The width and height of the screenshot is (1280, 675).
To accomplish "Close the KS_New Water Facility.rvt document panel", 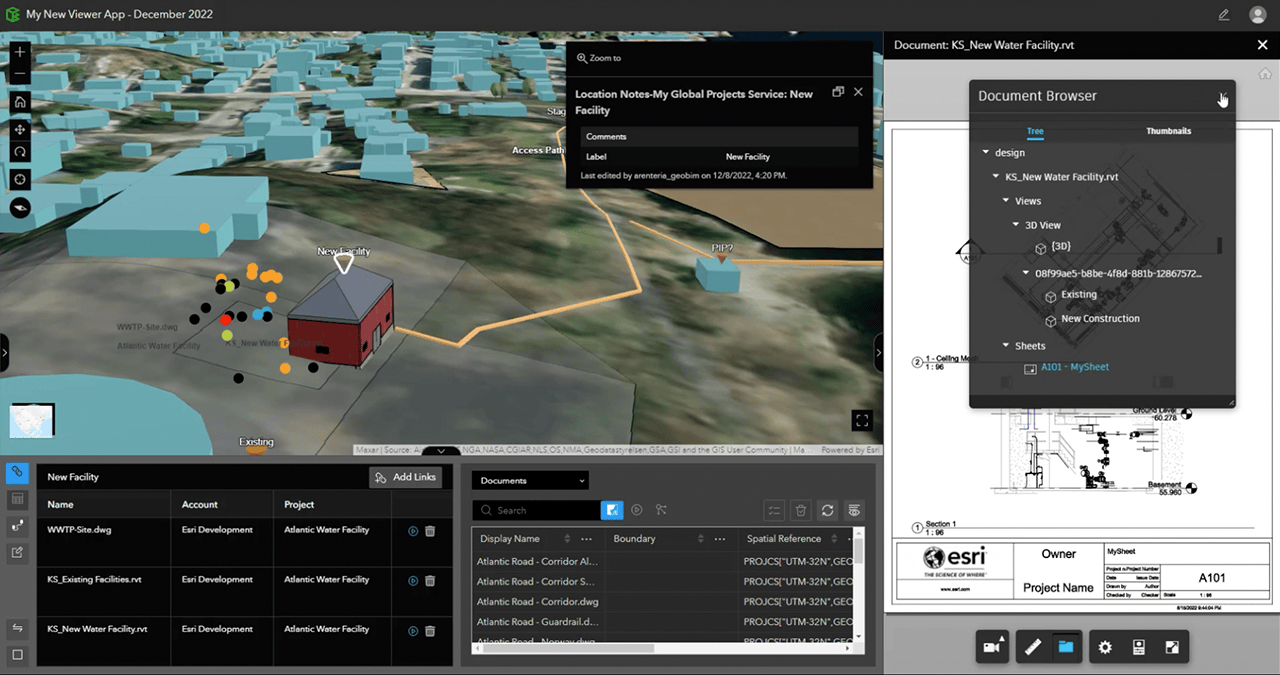I will coord(1262,45).
